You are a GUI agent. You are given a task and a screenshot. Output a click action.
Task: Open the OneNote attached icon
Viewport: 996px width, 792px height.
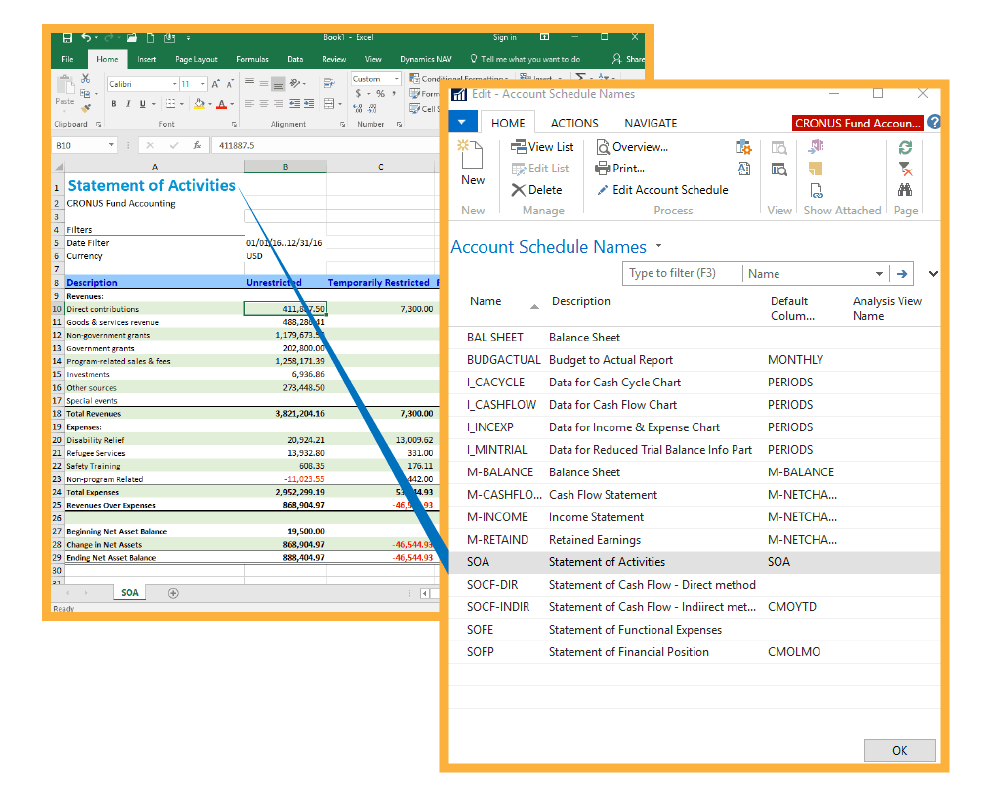[816, 147]
